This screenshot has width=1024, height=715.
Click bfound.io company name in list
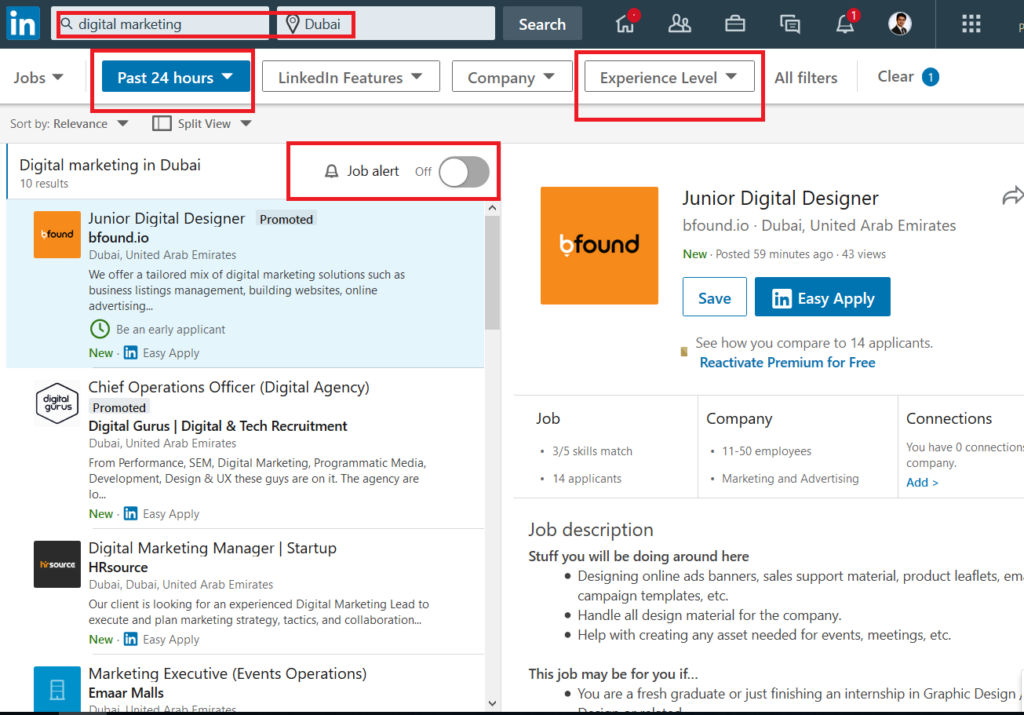click(118, 238)
